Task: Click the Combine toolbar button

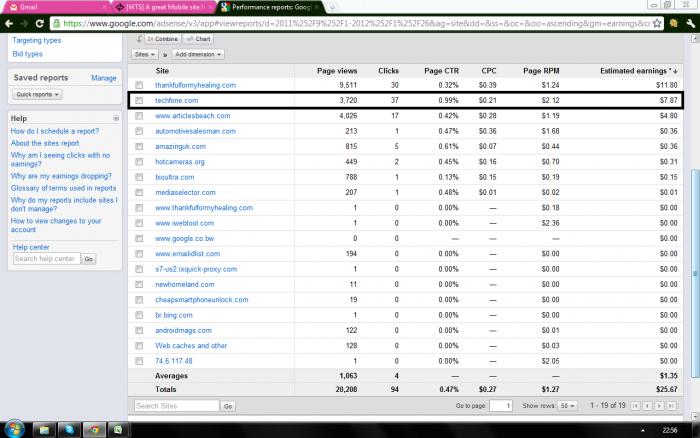Action: (162, 39)
